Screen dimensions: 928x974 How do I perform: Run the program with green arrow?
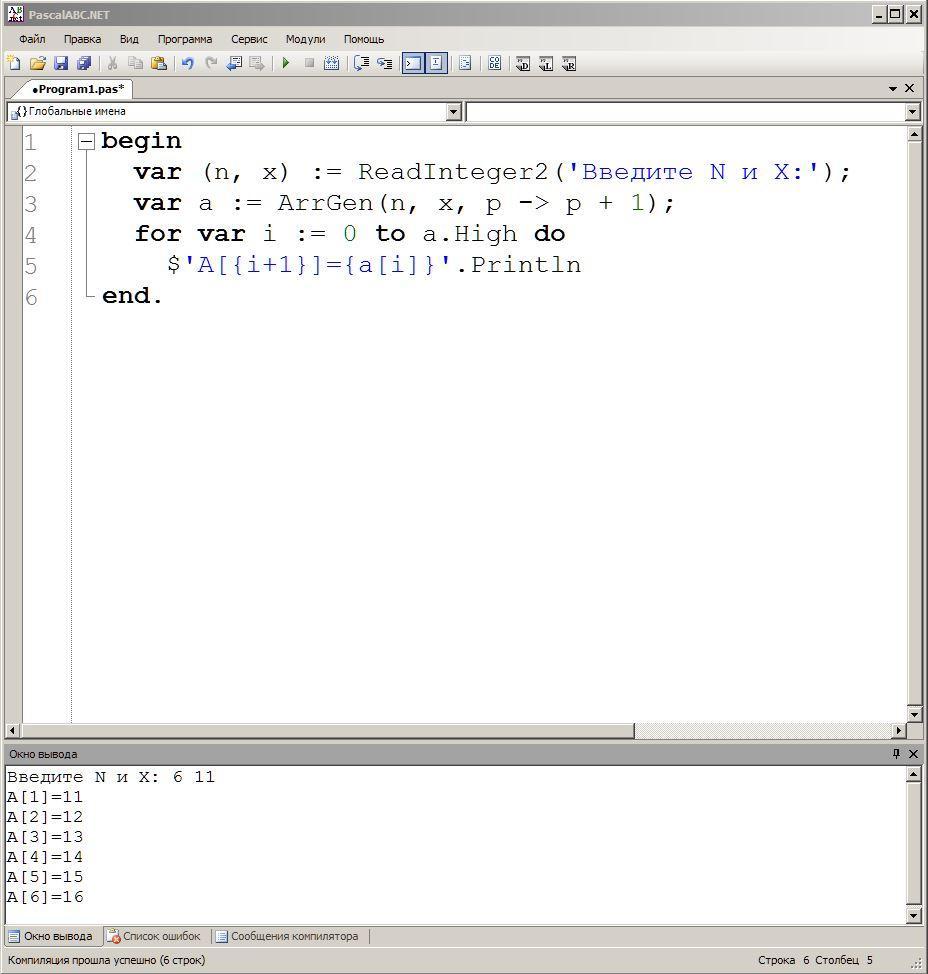pos(286,63)
